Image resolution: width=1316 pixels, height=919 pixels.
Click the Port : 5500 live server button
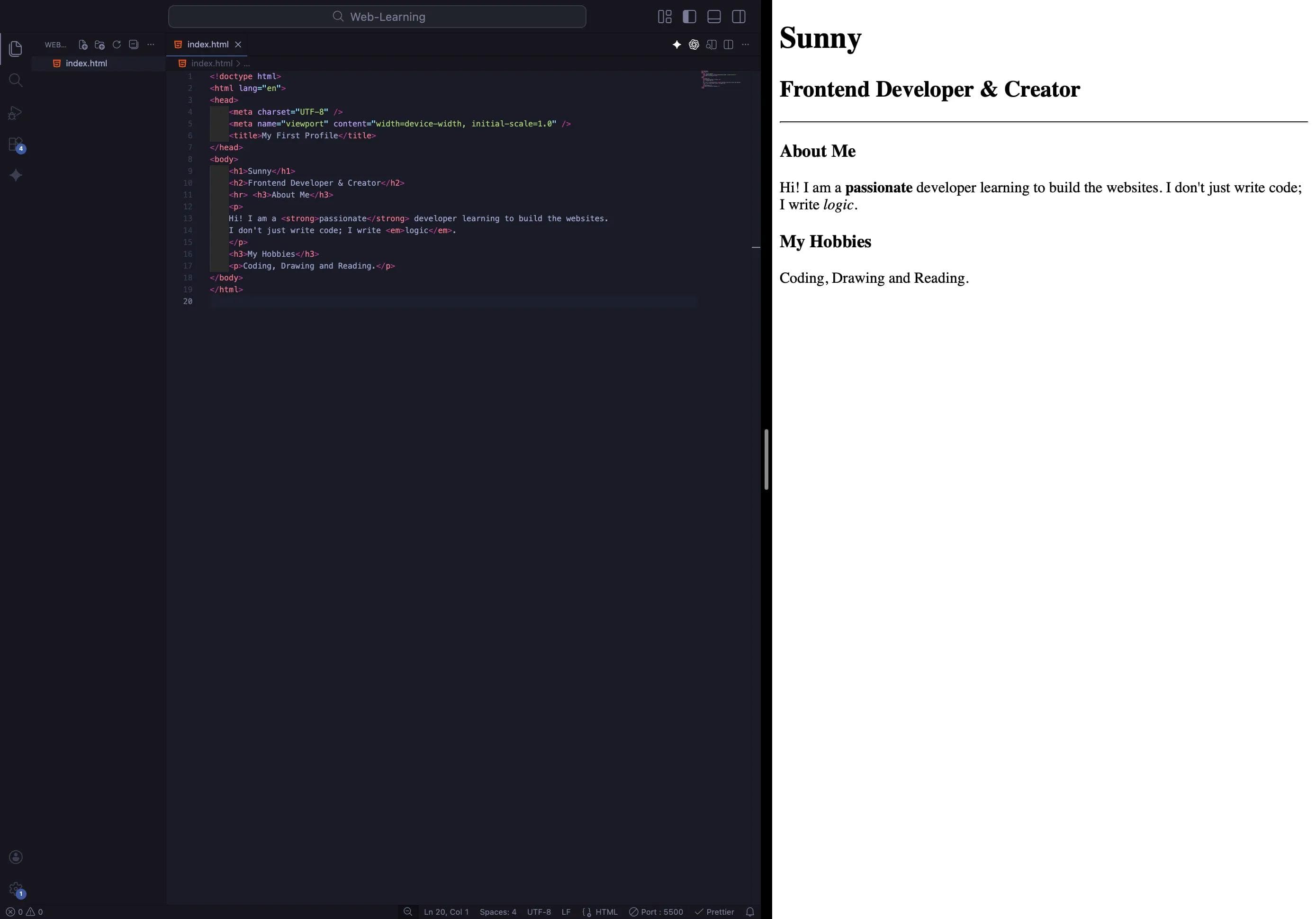[x=656, y=911]
